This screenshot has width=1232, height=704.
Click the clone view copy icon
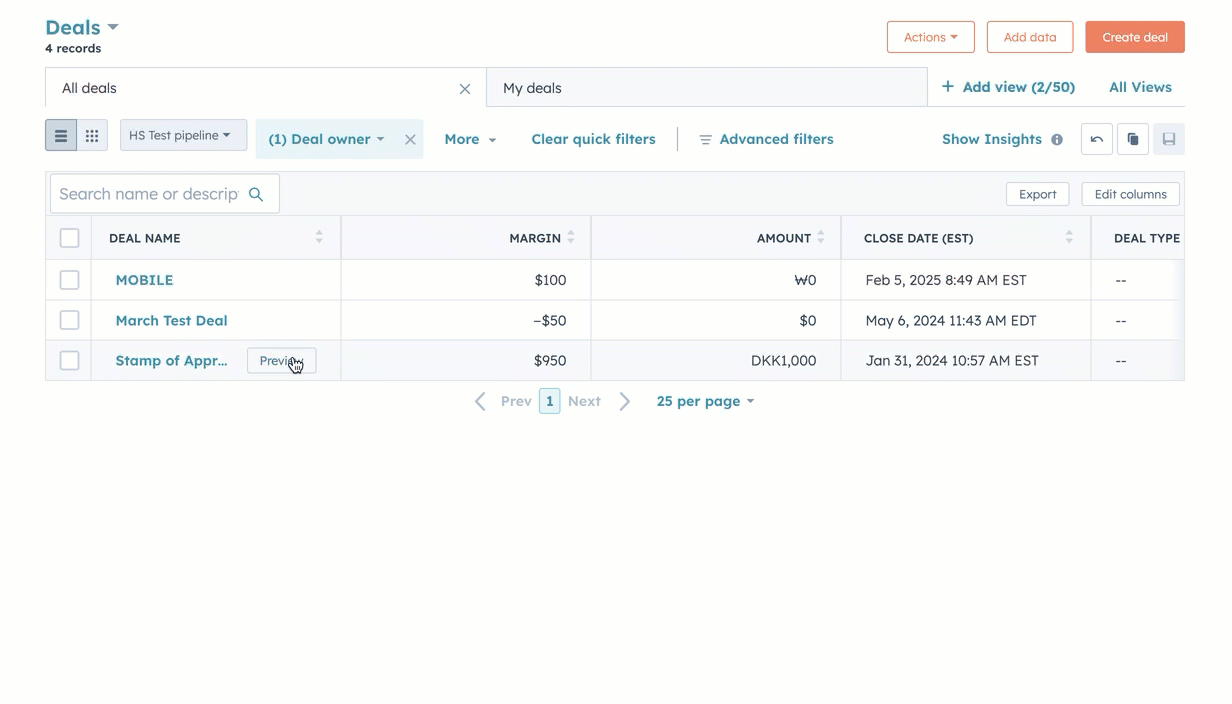[1132, 139]
